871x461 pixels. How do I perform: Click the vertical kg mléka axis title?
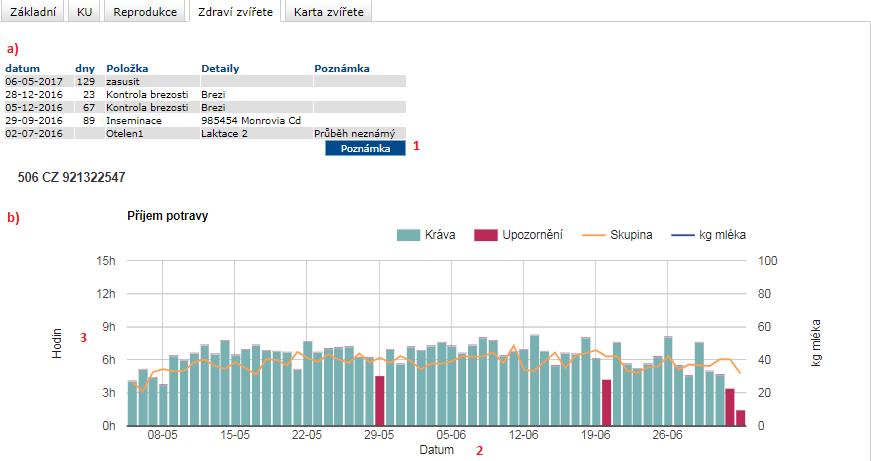pyautogui.click(x=815, y=342)
